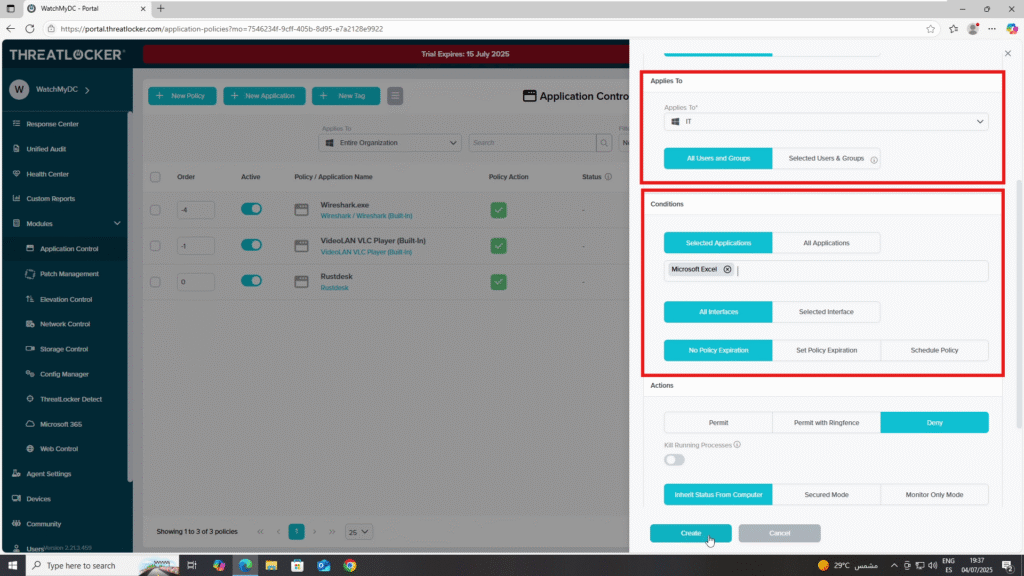1024x576 pixels.
Task: Open Config Manager module
Action: (x=64, y=374)
